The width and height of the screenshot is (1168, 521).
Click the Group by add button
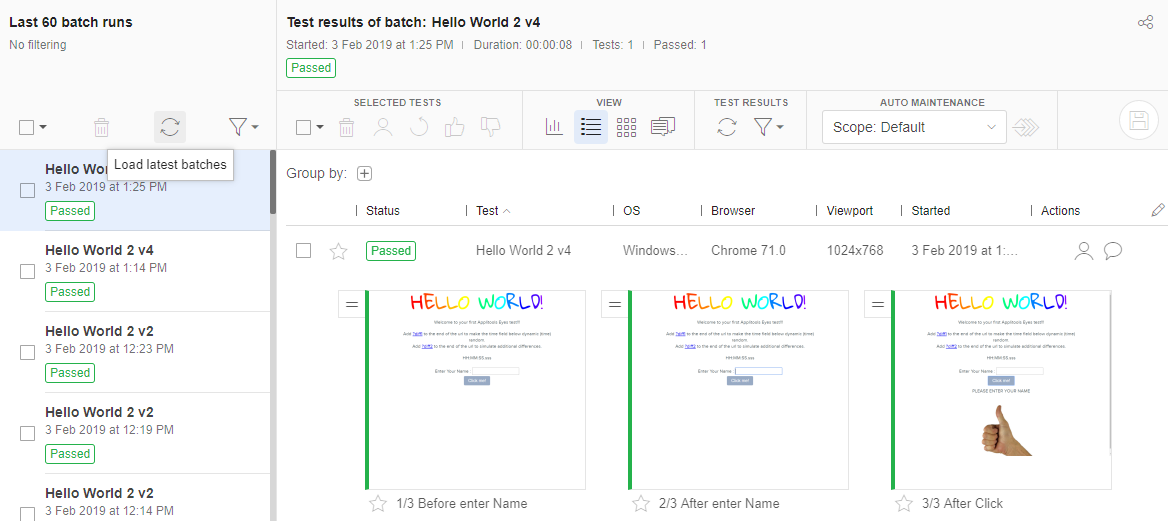(365, 173)
